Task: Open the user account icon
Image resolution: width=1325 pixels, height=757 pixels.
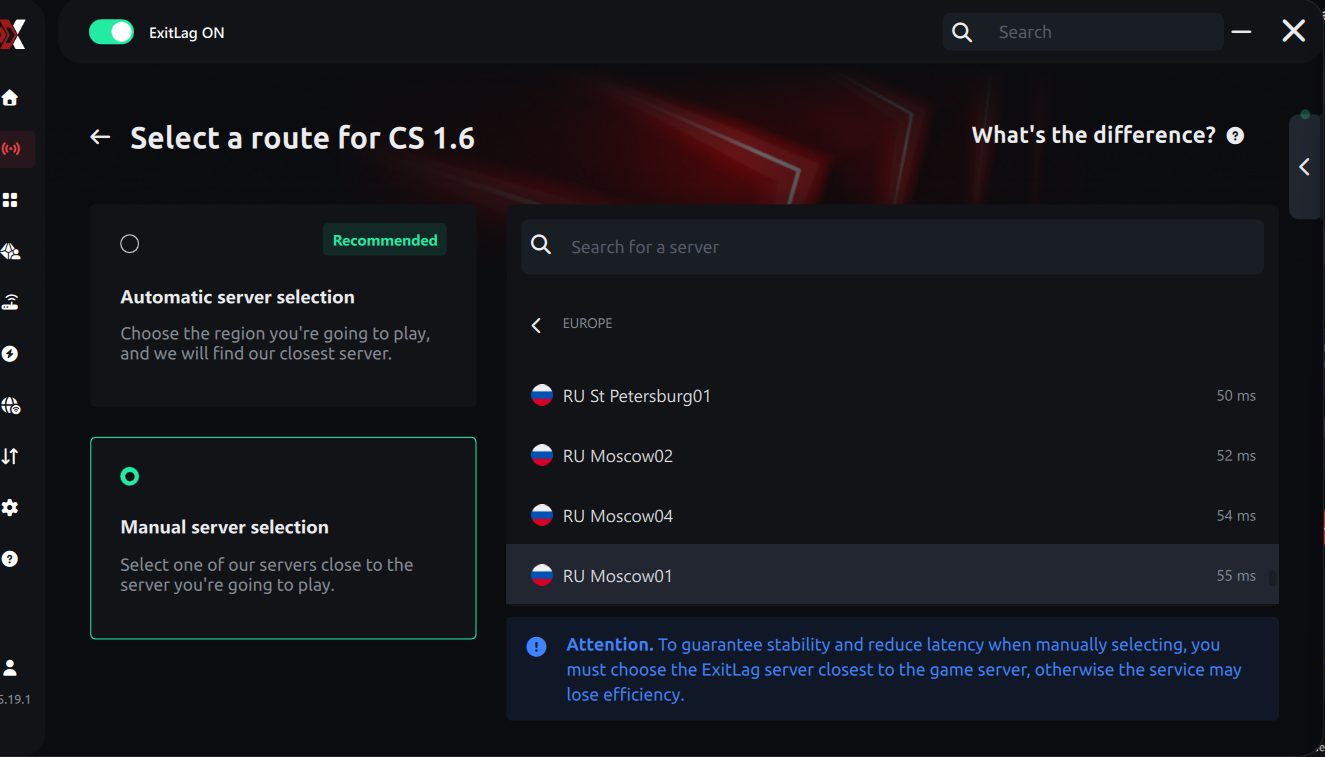Action: (x=10, y=667)
